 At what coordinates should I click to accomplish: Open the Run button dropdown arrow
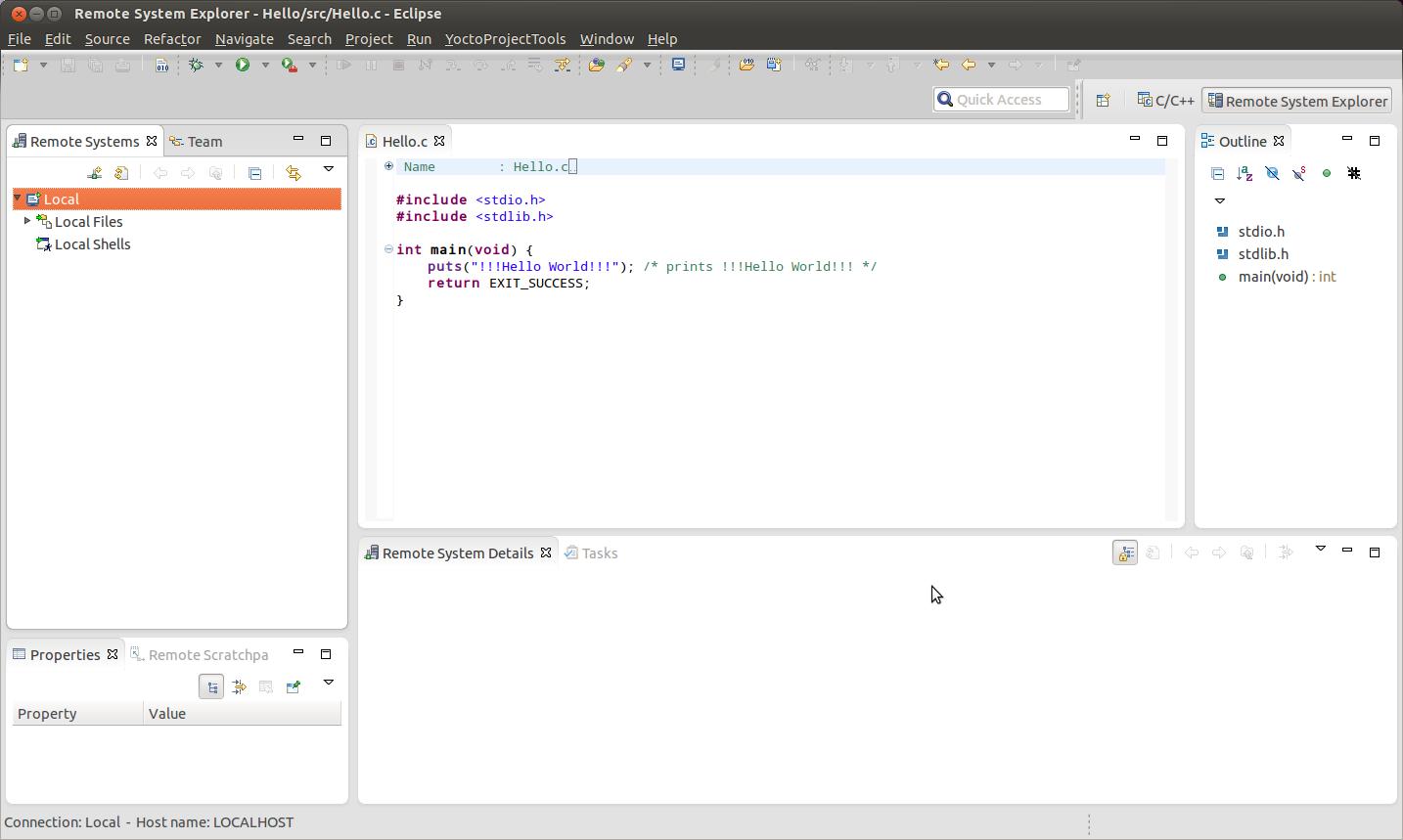click(x=264, y=65)
